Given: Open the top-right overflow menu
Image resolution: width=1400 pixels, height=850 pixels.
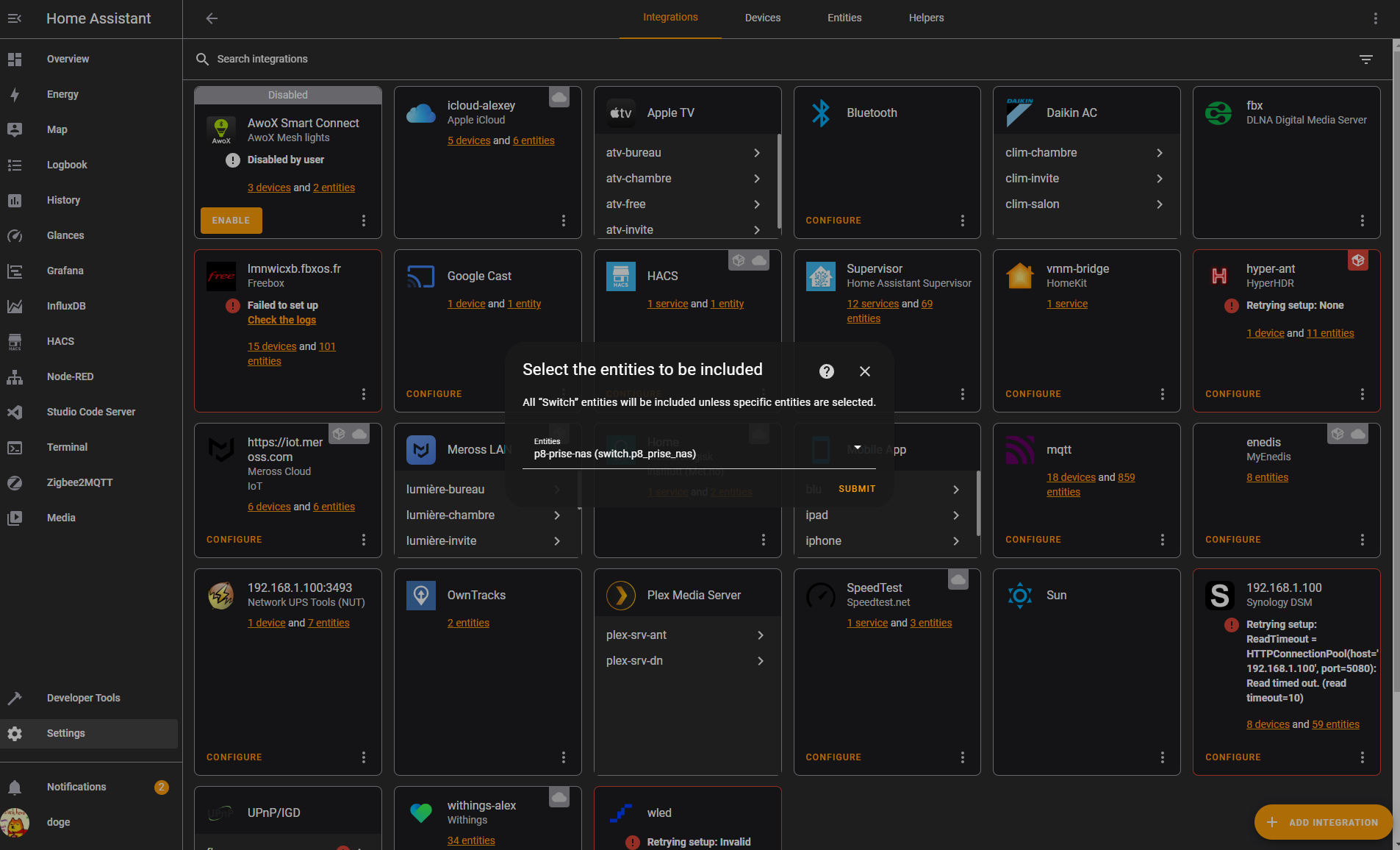Looking at the screenshot, I should click(x=1376, y=18).
